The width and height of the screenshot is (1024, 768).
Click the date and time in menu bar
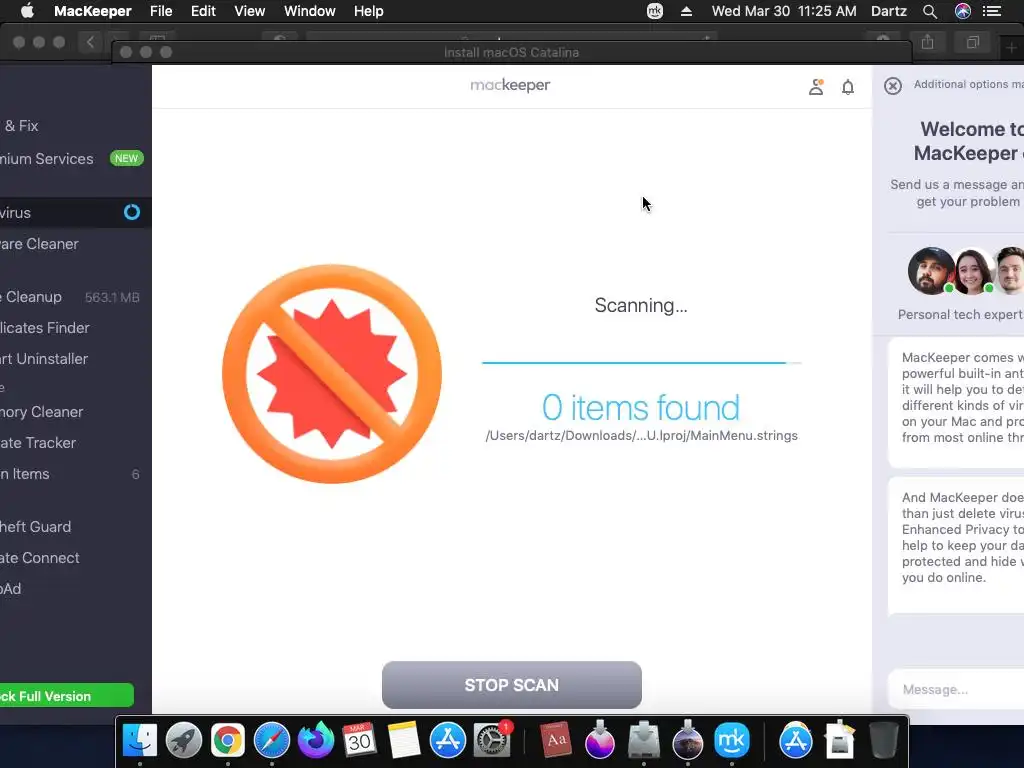tap(784, 11)
